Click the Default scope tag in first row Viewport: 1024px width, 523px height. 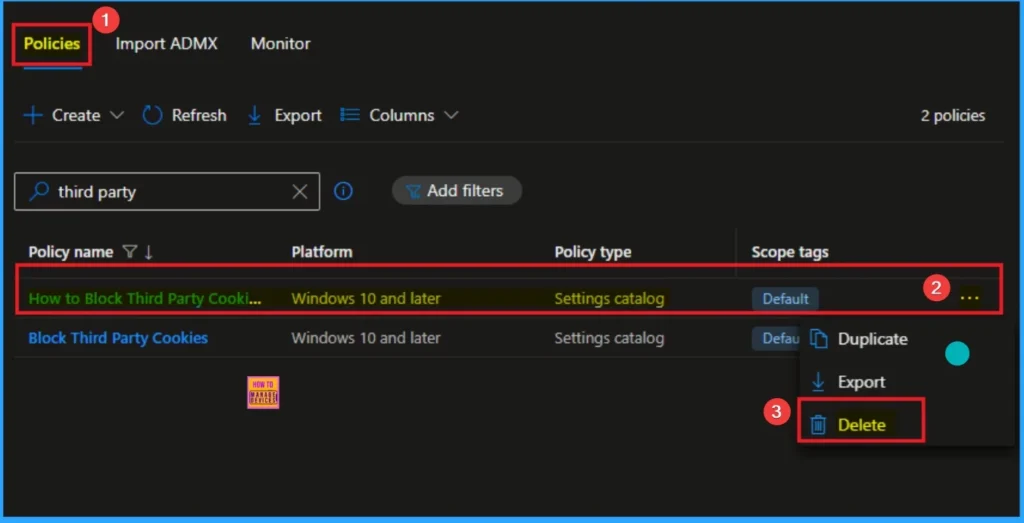[785, 298]
